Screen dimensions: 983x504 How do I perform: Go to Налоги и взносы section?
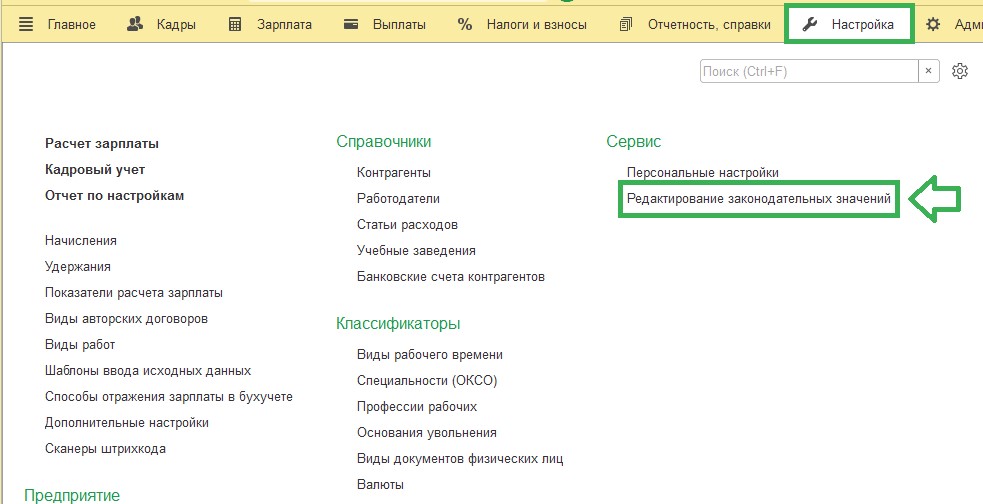522,24
